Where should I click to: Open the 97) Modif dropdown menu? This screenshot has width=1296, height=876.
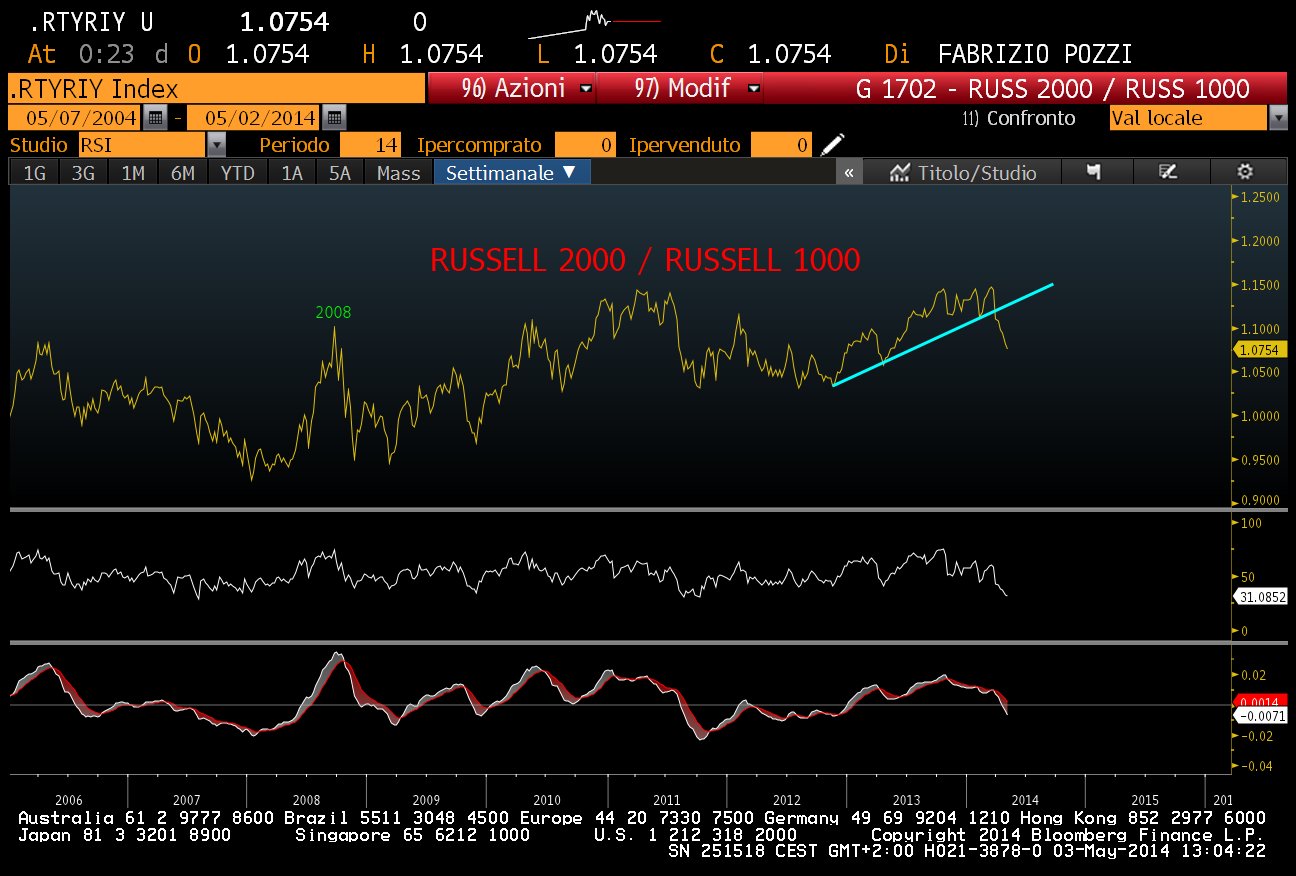pyautogui.click(x=682, y=88)
